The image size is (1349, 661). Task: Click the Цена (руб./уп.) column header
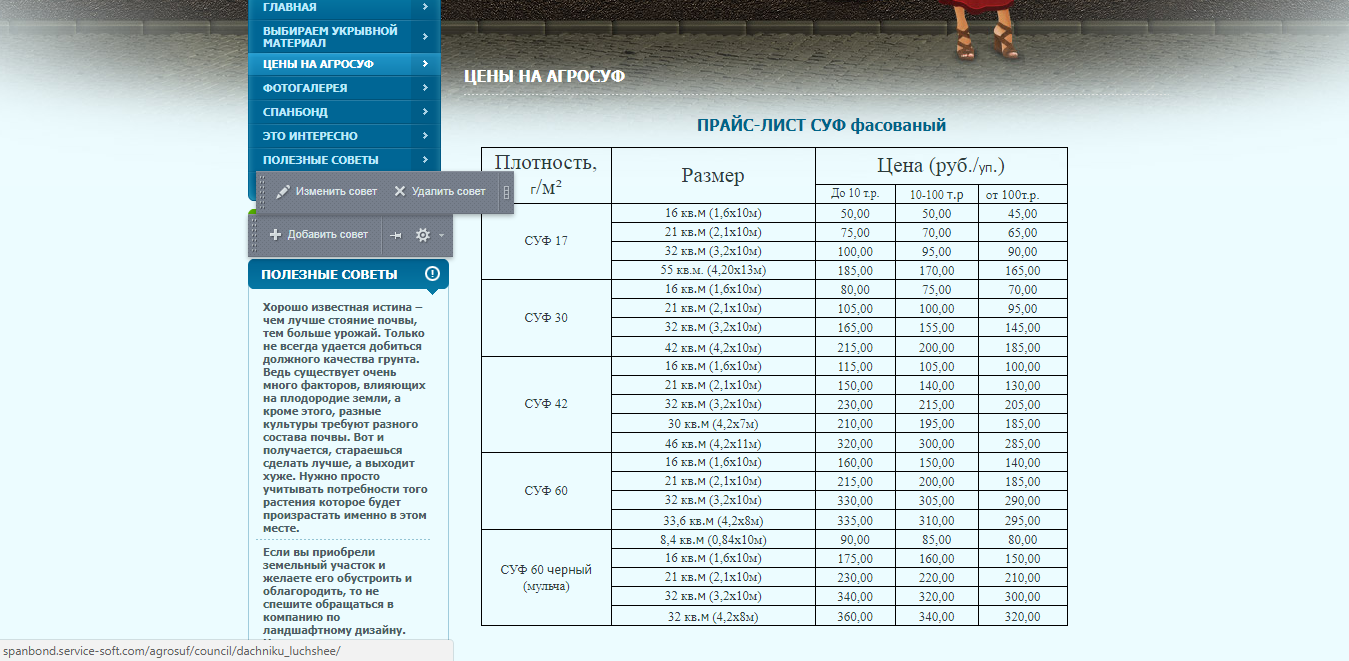(x=941, y=166)
